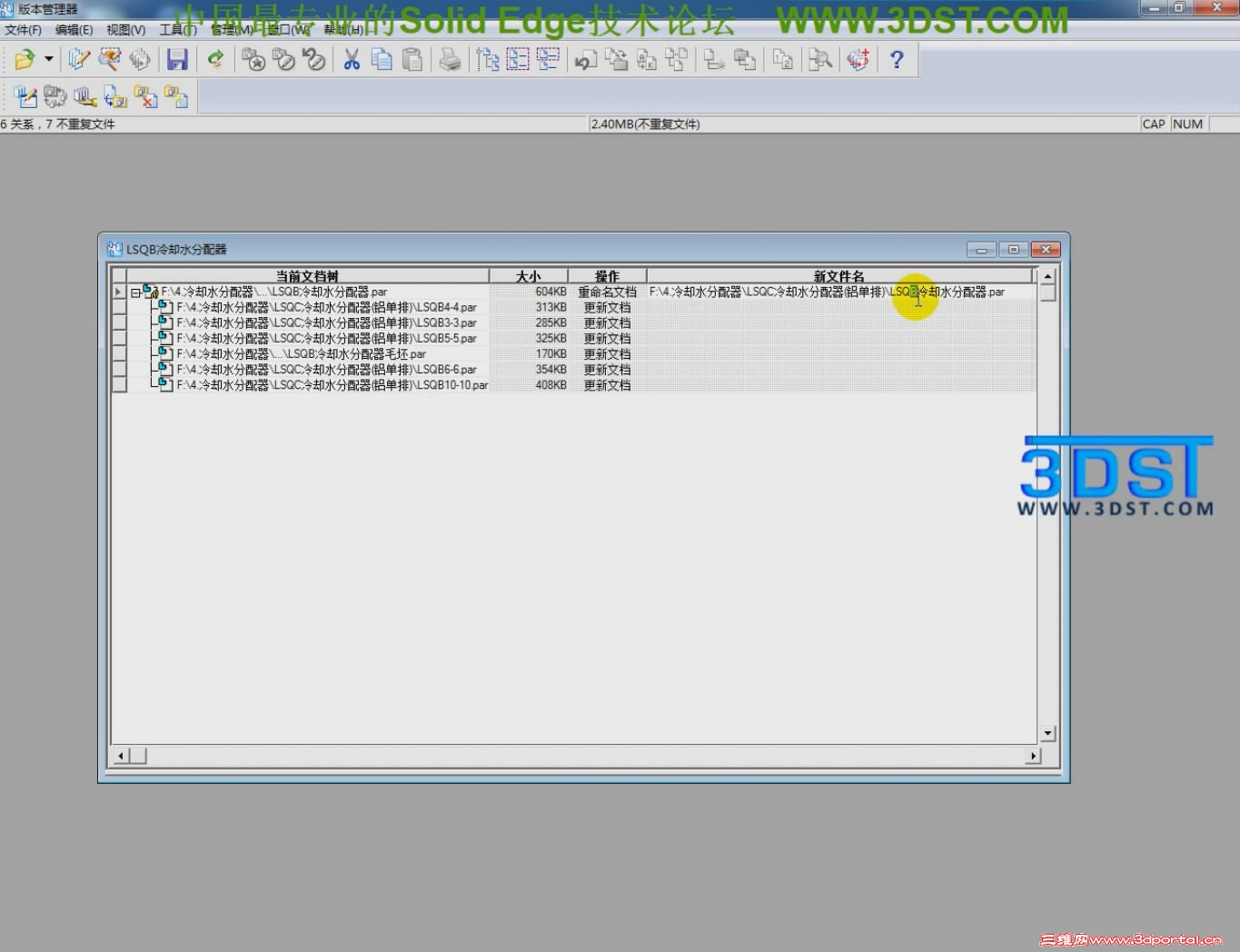Open the 视图(V) menu
This screenshot has width=1240, height=952.
126,30
